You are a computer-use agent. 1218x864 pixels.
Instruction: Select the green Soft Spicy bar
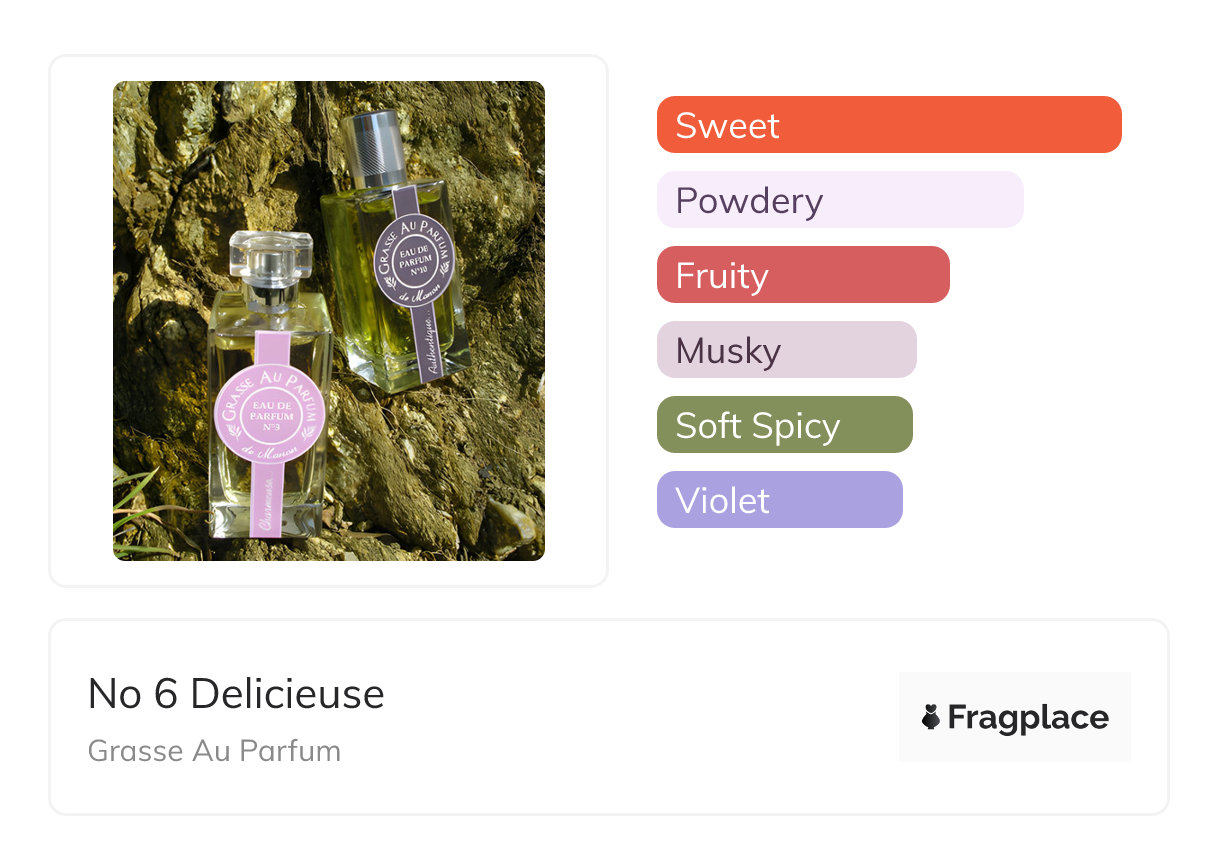click(784, 425)
